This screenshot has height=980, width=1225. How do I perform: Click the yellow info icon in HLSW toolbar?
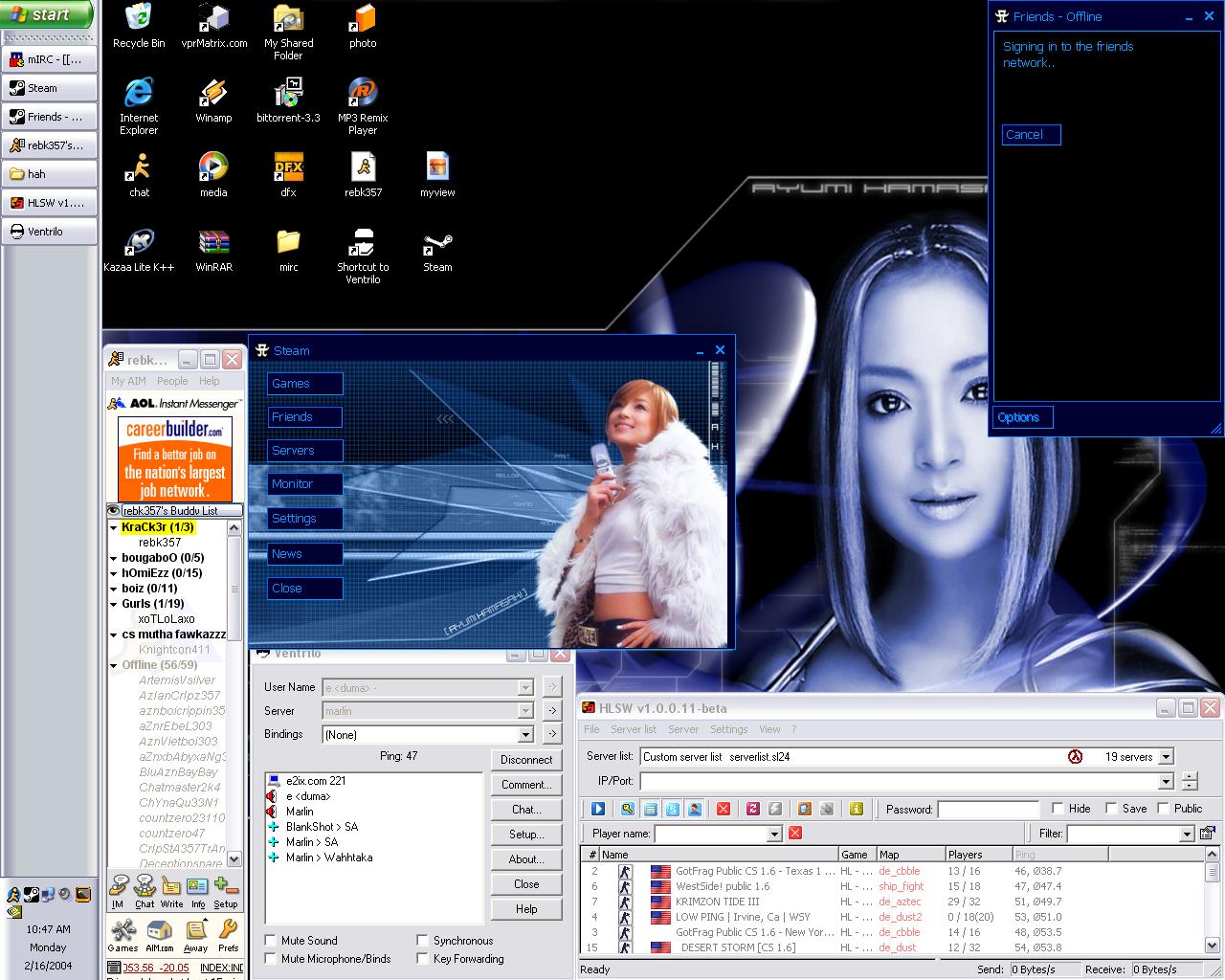coord(857,809)
